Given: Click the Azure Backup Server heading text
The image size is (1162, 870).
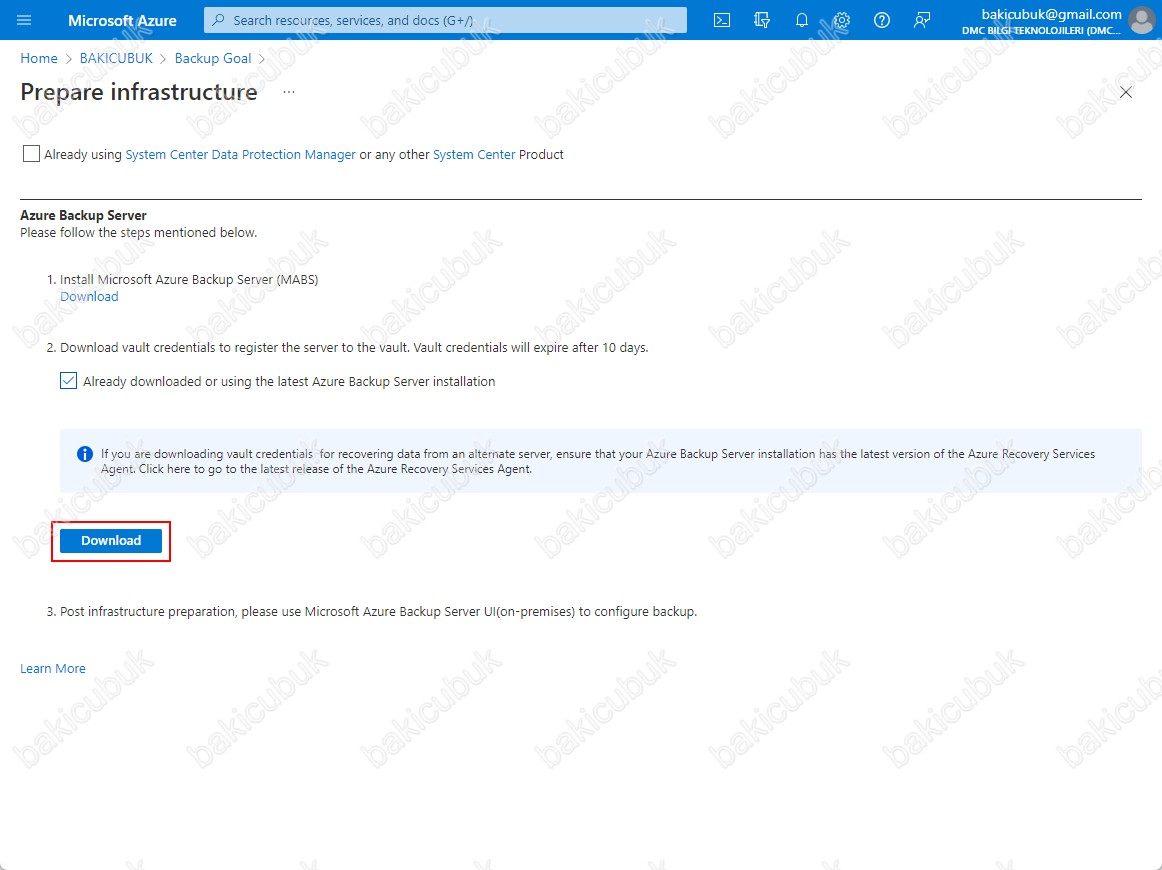Looking at the screenshot, I should click(x=83, y=215).
